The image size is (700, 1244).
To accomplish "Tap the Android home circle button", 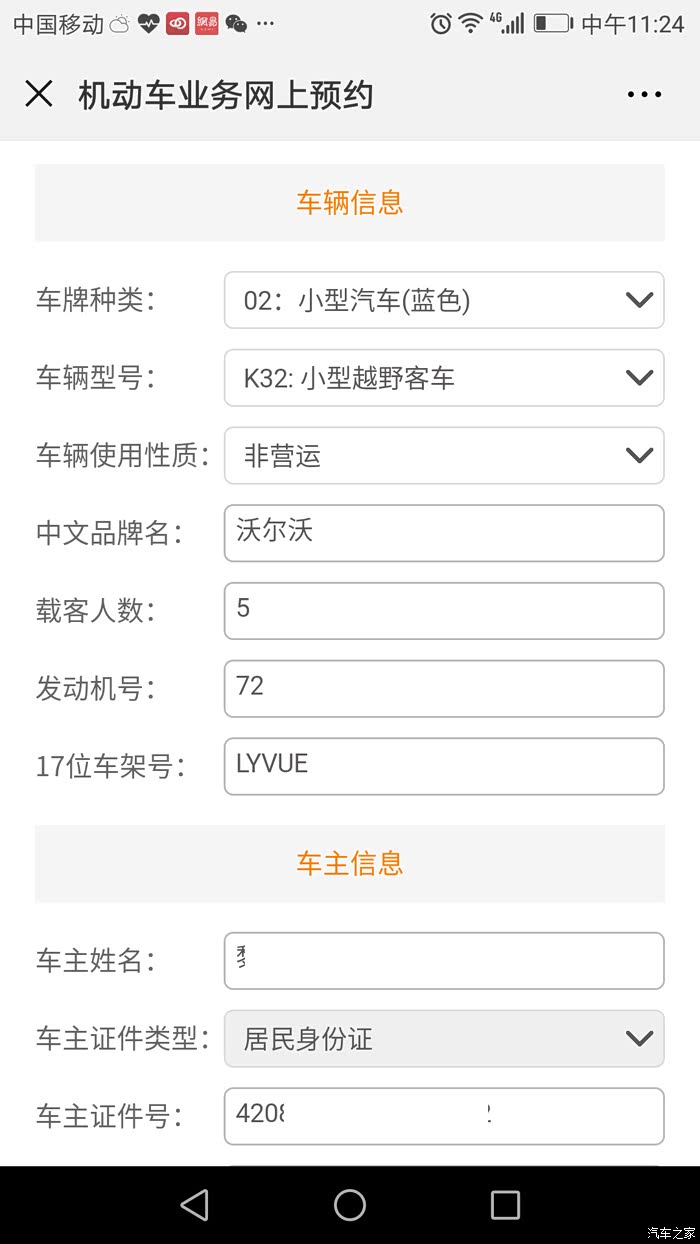I will 350,1204.
